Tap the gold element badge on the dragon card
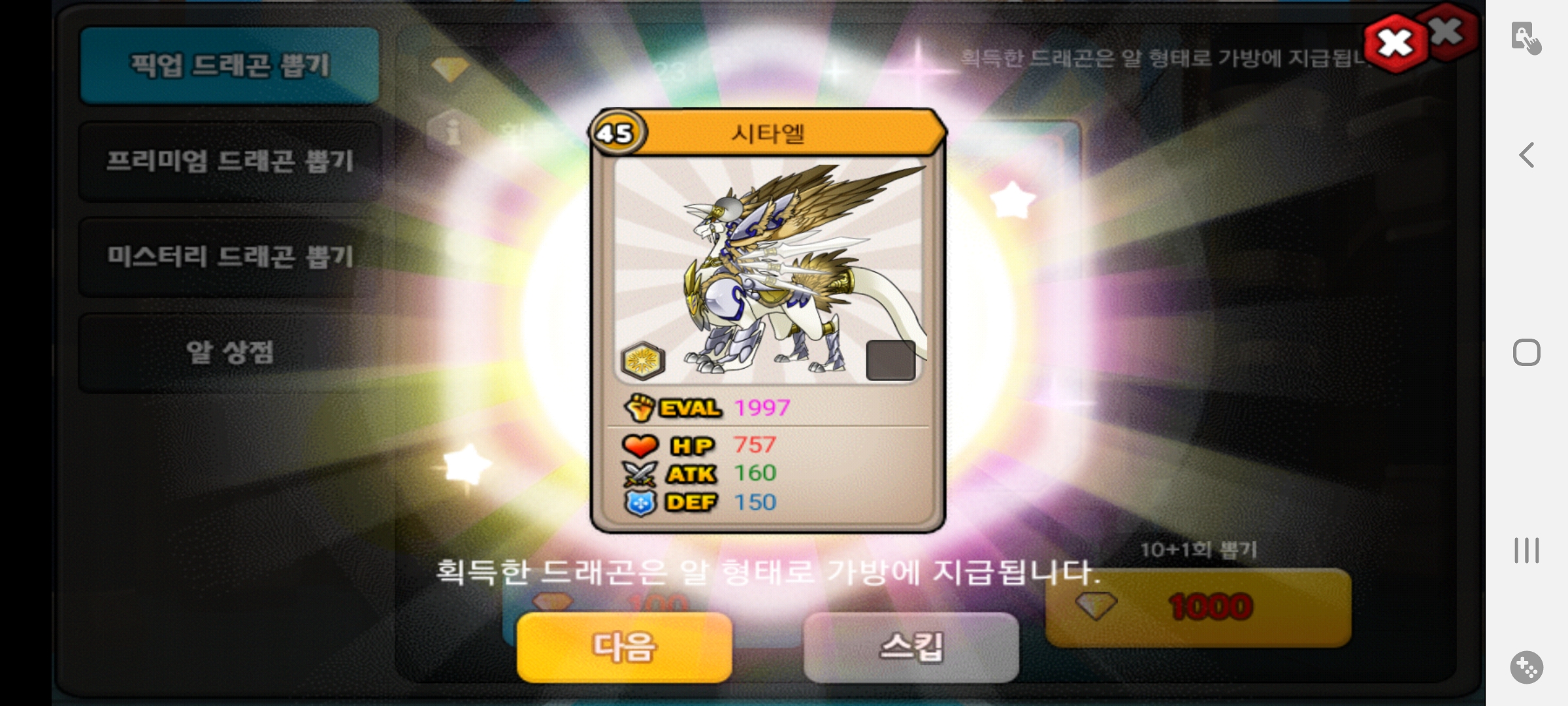The height and width of the screenshot is (706, 1568). [644, 361]
